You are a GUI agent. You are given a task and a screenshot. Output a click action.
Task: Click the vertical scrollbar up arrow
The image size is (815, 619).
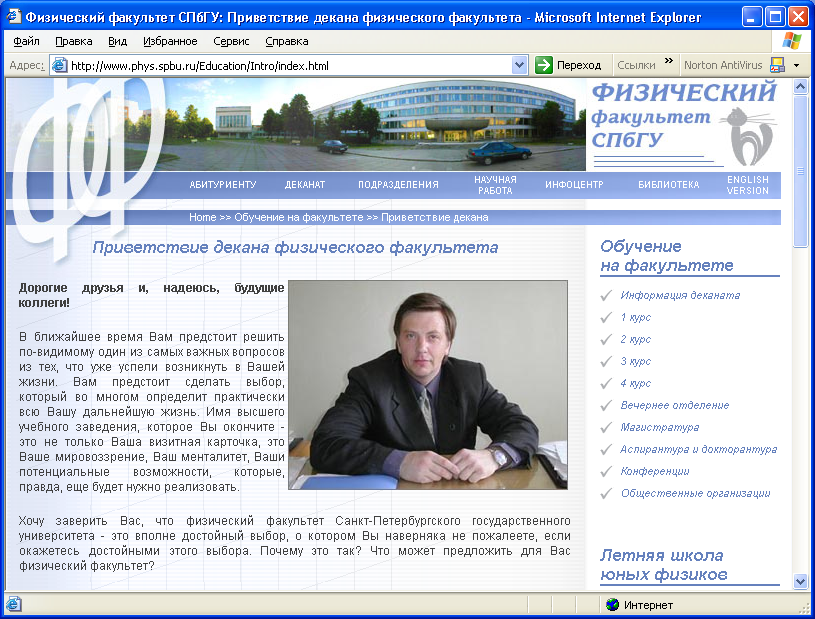tap(800, 86)
